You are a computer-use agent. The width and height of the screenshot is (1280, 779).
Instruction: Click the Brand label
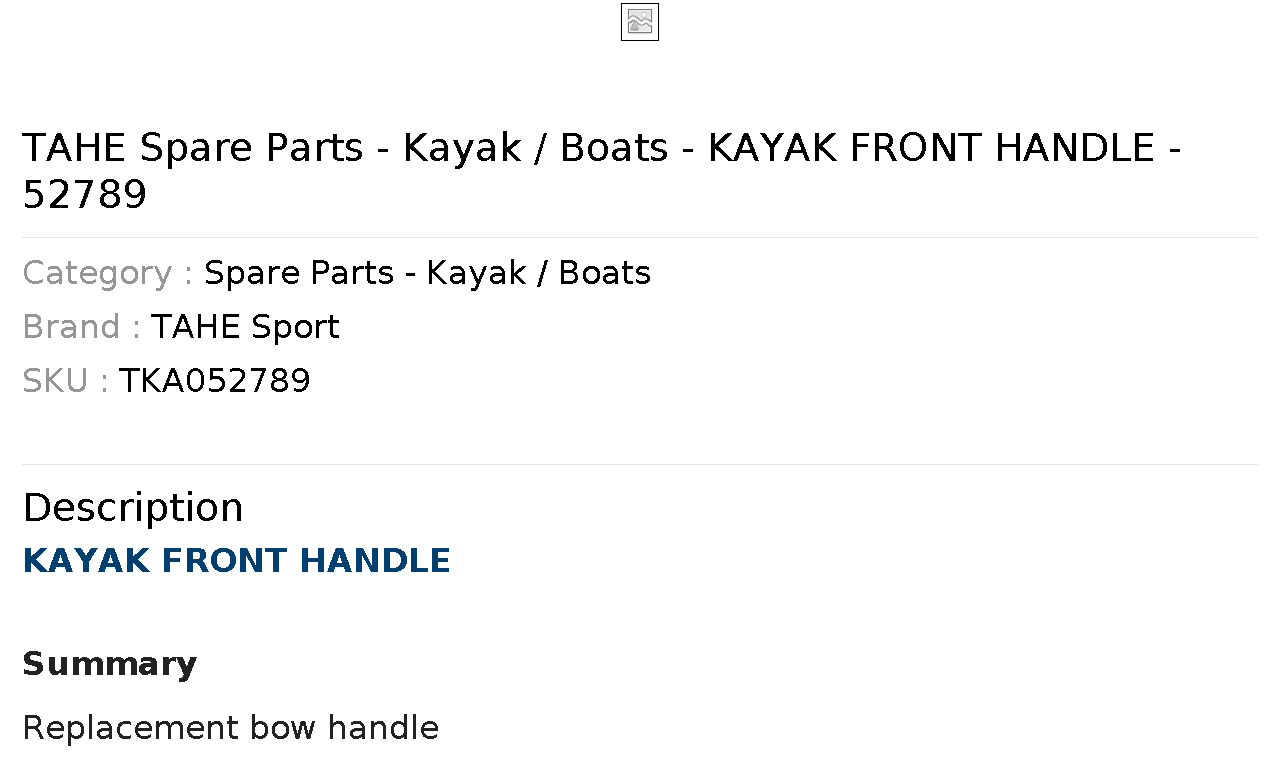click(82, 327)
